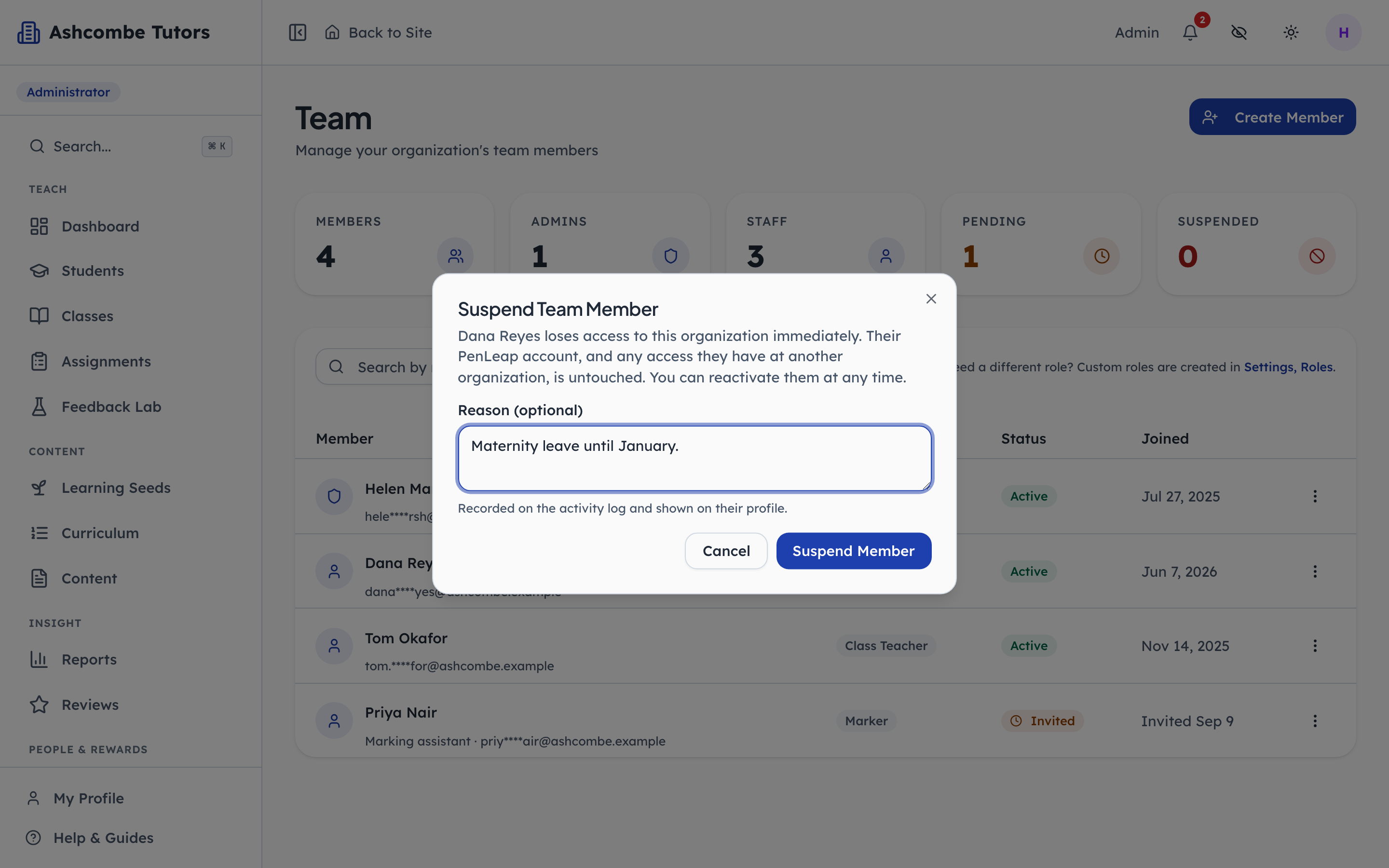Open Tom Okafor's row actions menu

pyautogui.click(x=1315, y=646)
